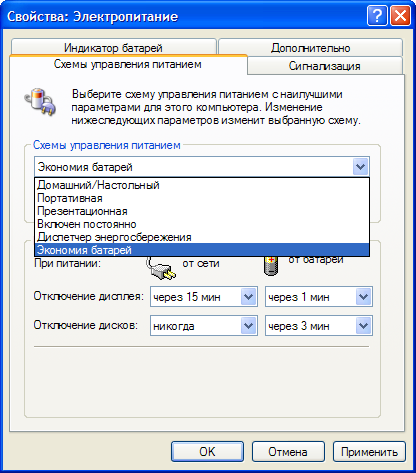The width and height of the screenshot is (416, 473).
Task: Click the 'При питании:' label
Action: [67, 263]
